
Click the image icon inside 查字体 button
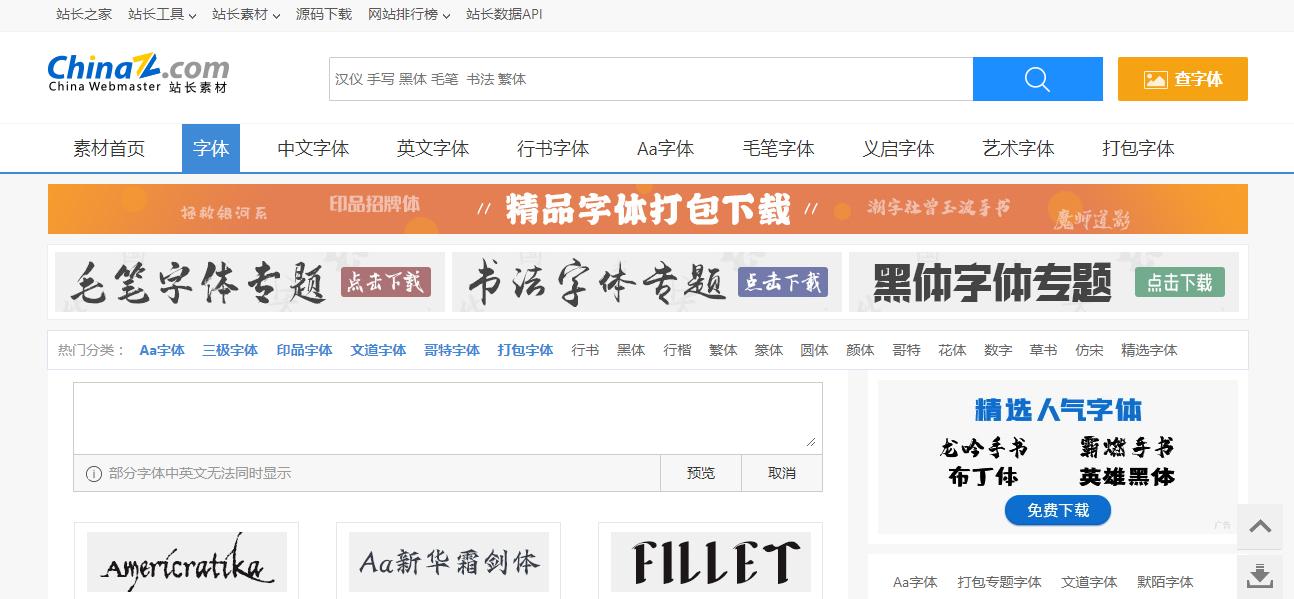click(x=1155, y=78)
